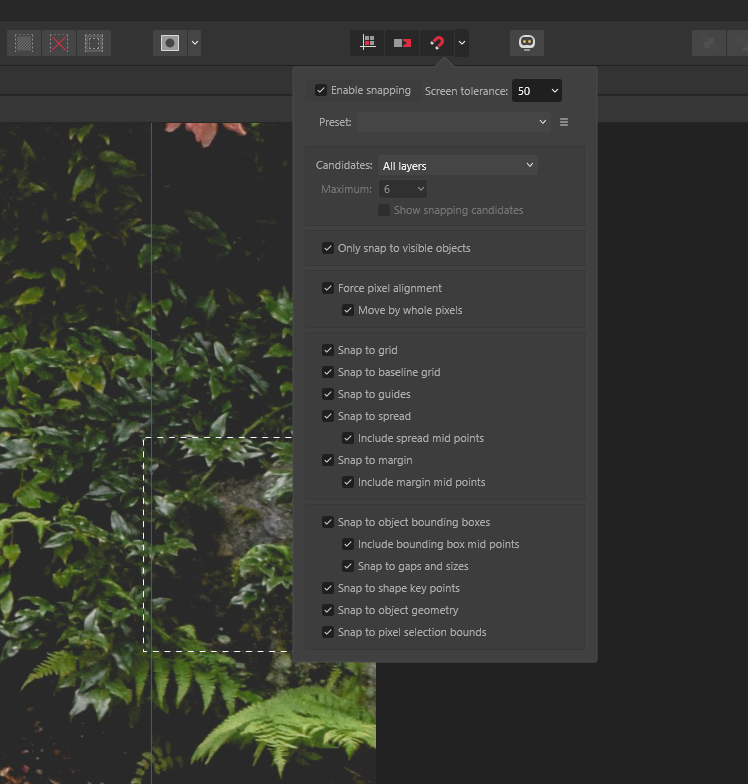Uncheck Only snap to visible objects
Image resolution: width=748 pixels, height=784 pixels.
(x=328, y=248)
